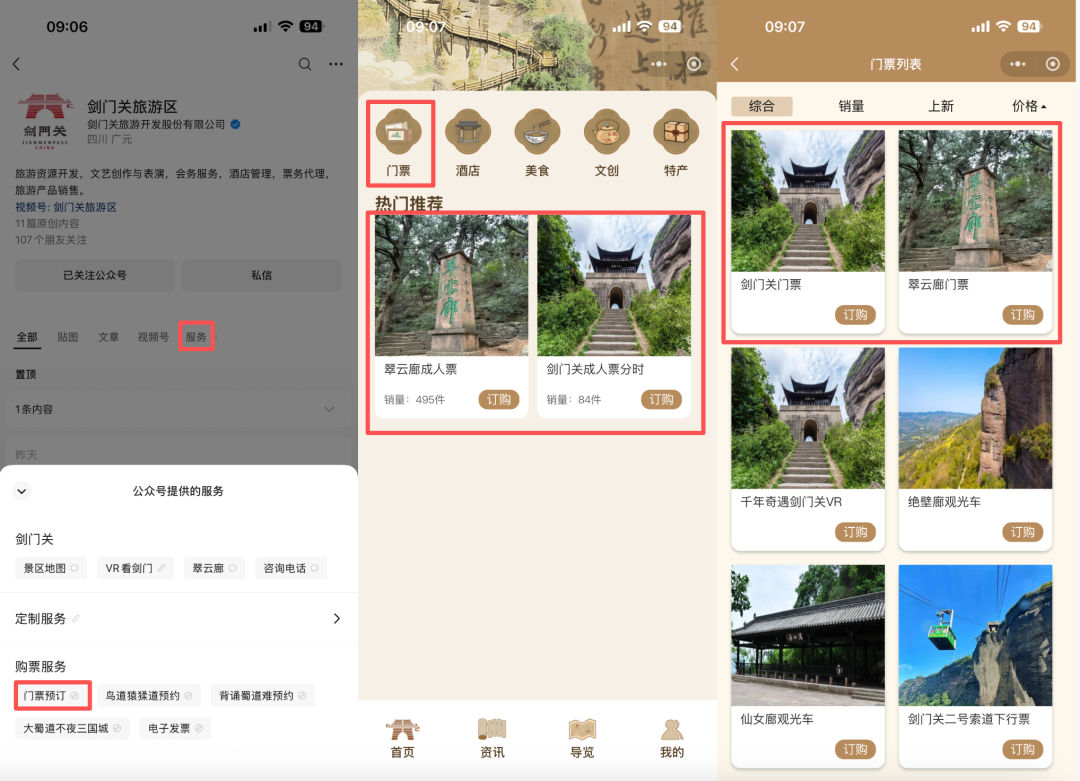Select the 销量 sort tab

pyautogui.click(x=851, y=106)
